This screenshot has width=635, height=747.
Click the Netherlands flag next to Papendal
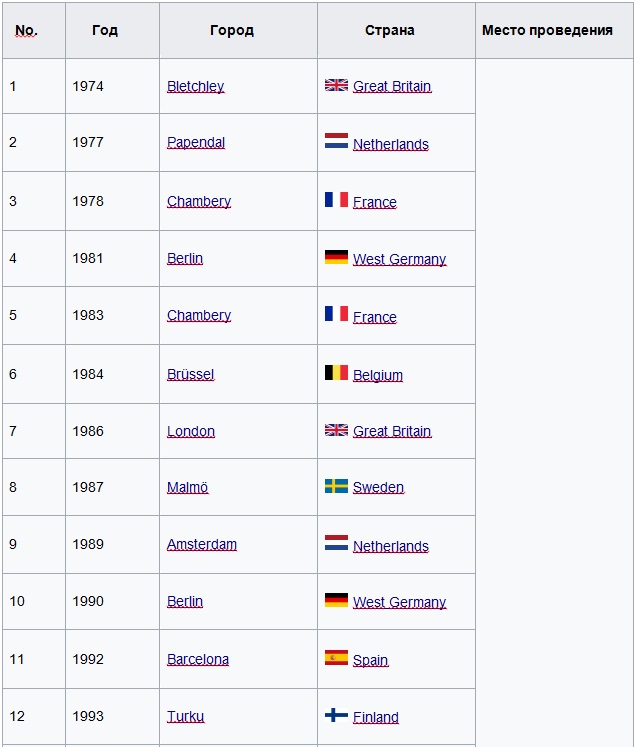[336, 141]
